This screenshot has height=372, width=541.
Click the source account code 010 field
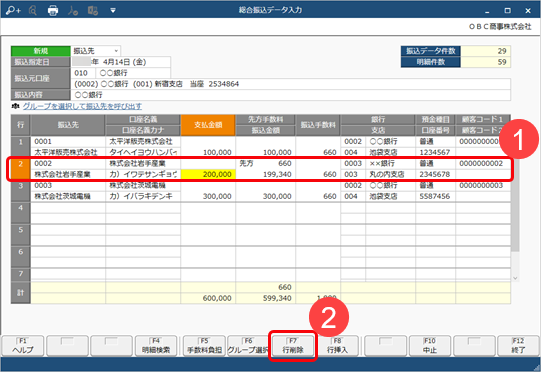click(83, 73)
